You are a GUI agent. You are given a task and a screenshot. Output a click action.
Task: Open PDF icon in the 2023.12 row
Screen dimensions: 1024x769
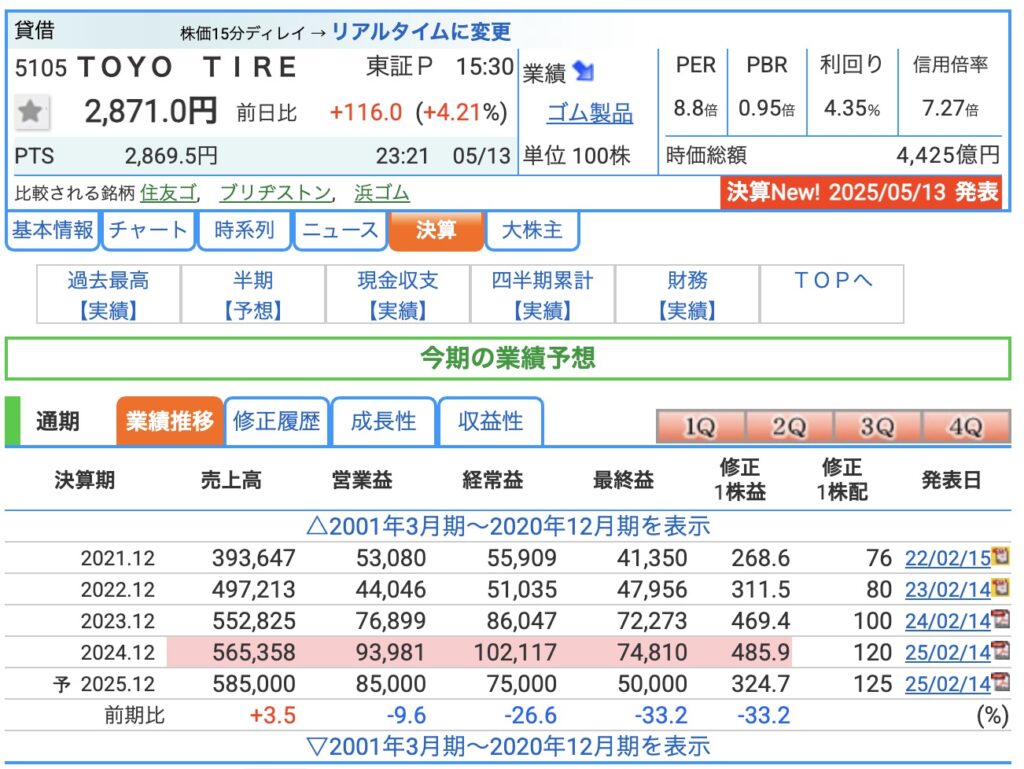click(x=1000, y=619)
